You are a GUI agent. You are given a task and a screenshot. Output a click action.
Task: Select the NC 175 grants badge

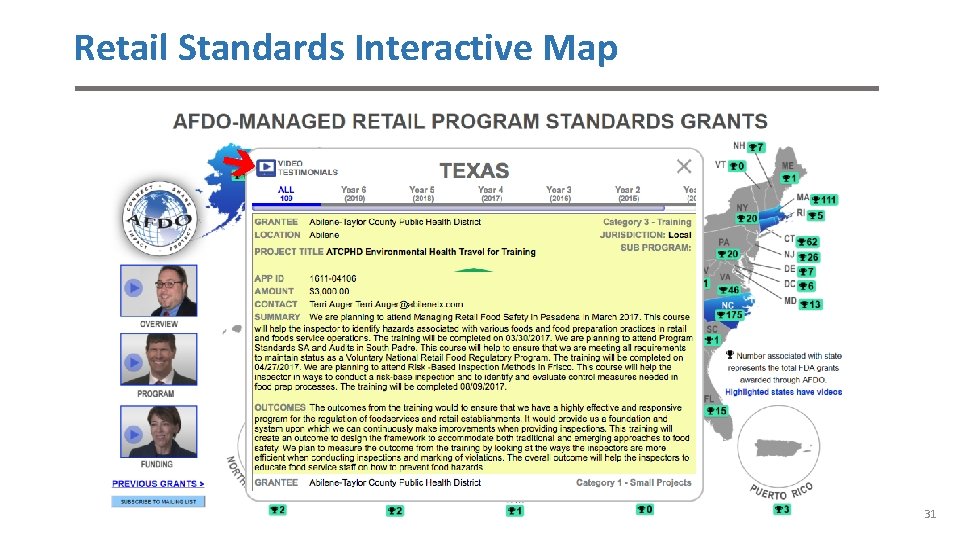click(730, 315)
